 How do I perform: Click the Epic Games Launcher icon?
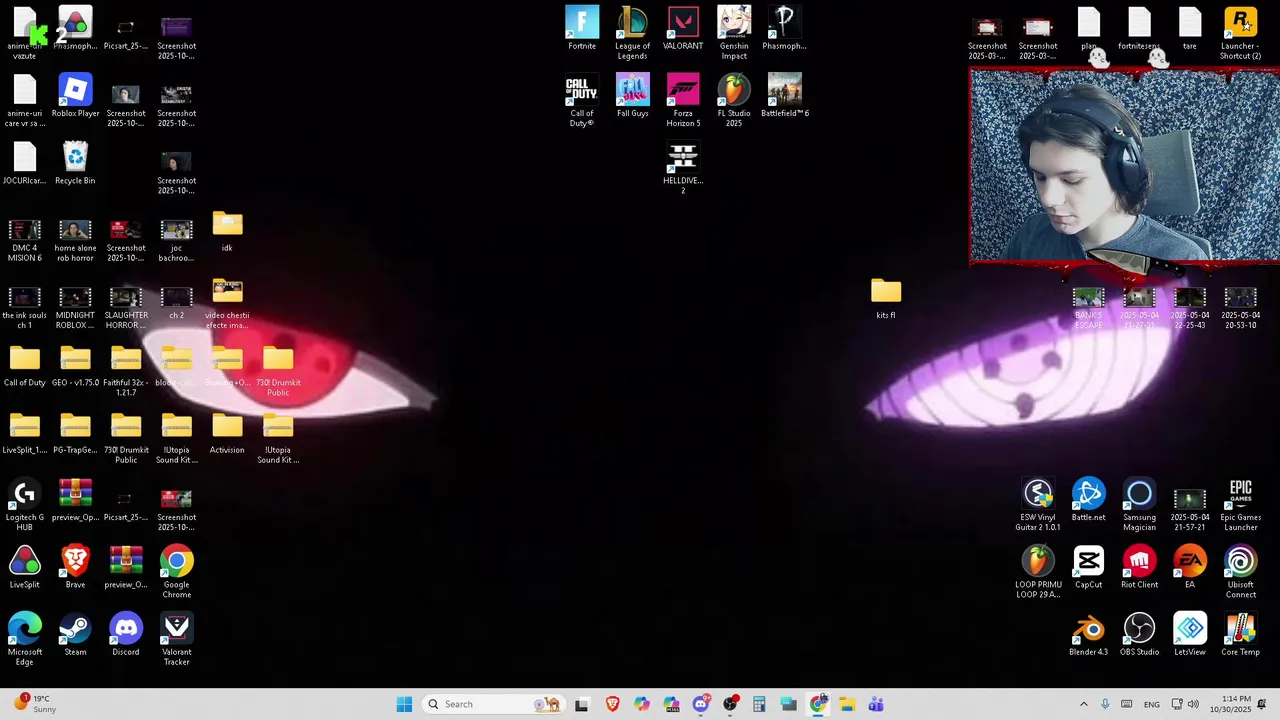(x=1240, y=505)
